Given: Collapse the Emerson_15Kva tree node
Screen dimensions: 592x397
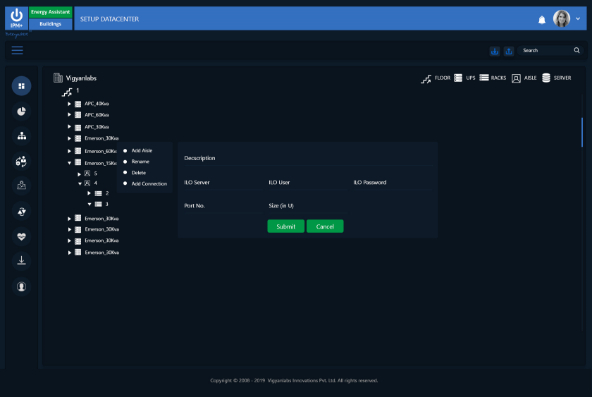Looking at the screenshot, I should point(69,163).
